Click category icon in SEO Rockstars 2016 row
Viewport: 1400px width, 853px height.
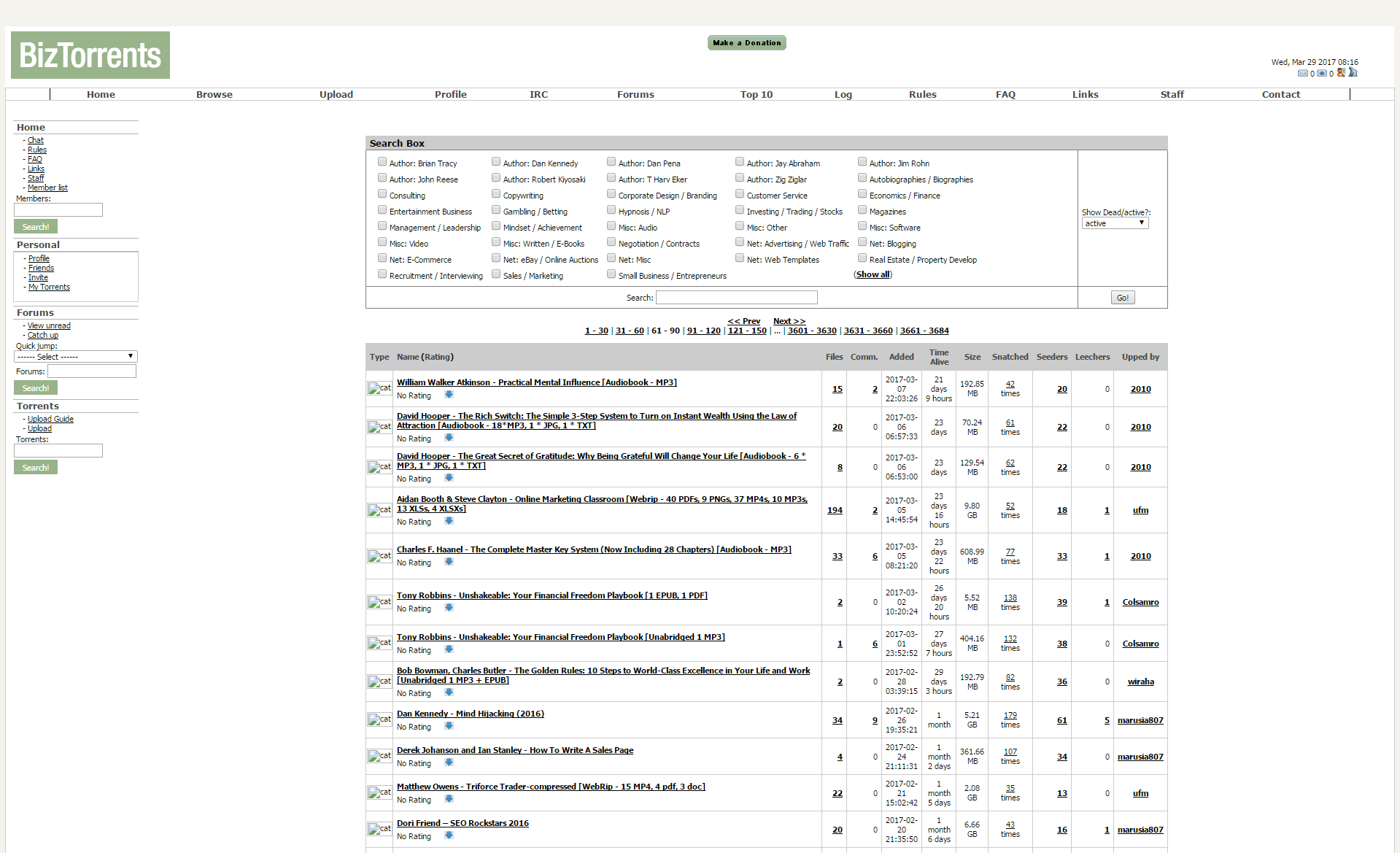coord(379,829)
